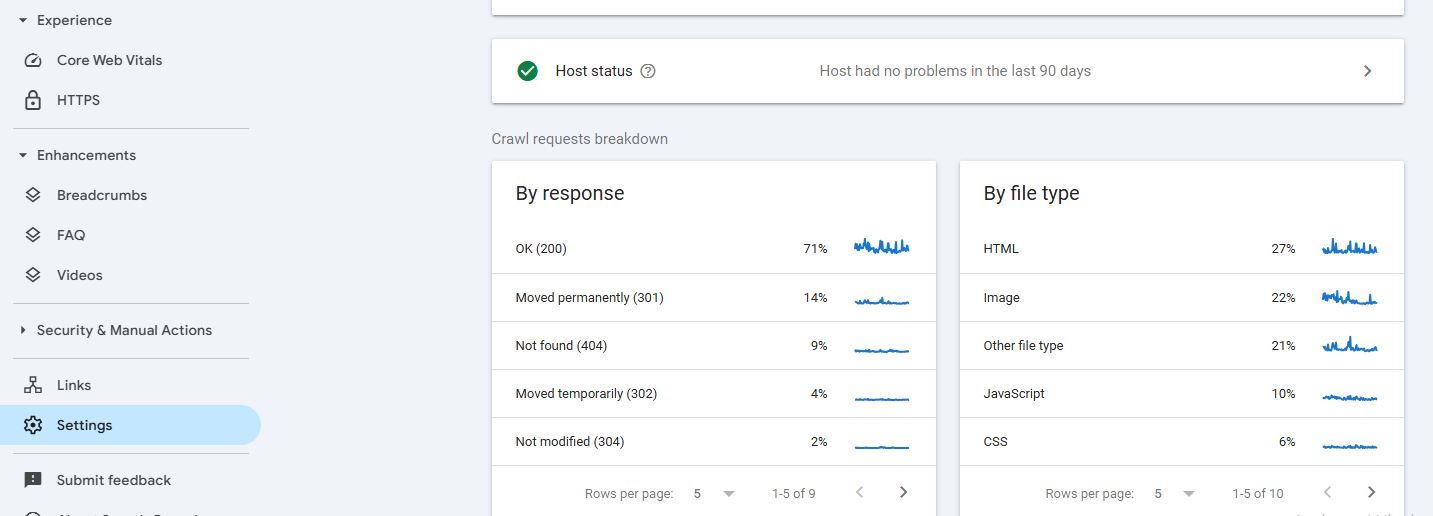1433x516 pixels.
Task: Click the Videos enhancement icon
Action: (x=33, y=275)
